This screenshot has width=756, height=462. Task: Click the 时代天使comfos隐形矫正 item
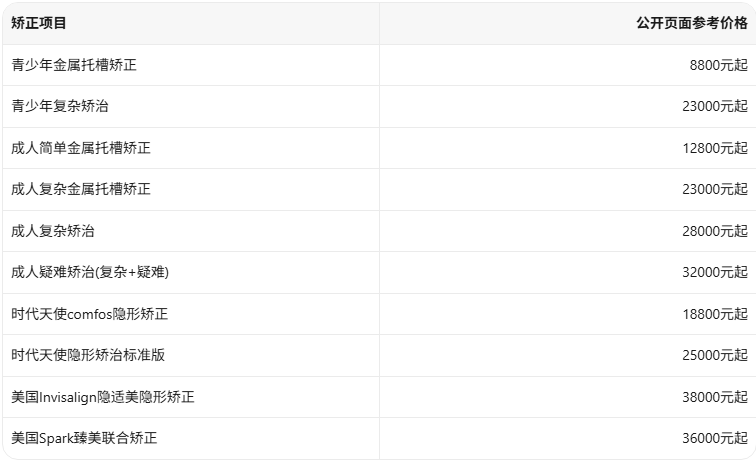pyautogui.click(x=90, y=314)
